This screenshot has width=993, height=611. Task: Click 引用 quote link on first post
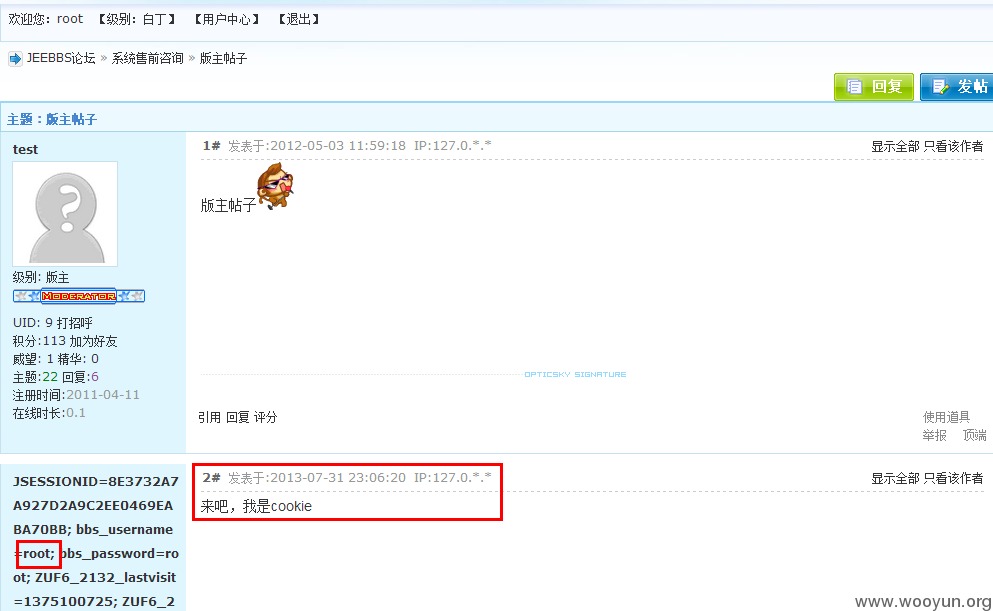(210, 417)
